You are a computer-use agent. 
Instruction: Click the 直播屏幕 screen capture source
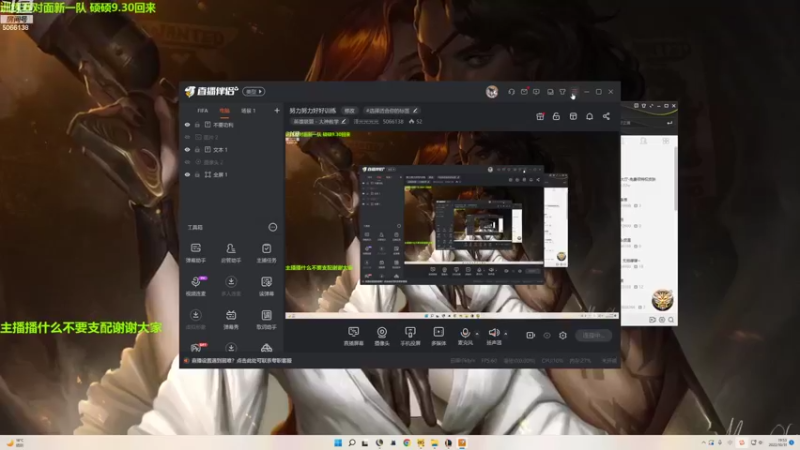353,336
